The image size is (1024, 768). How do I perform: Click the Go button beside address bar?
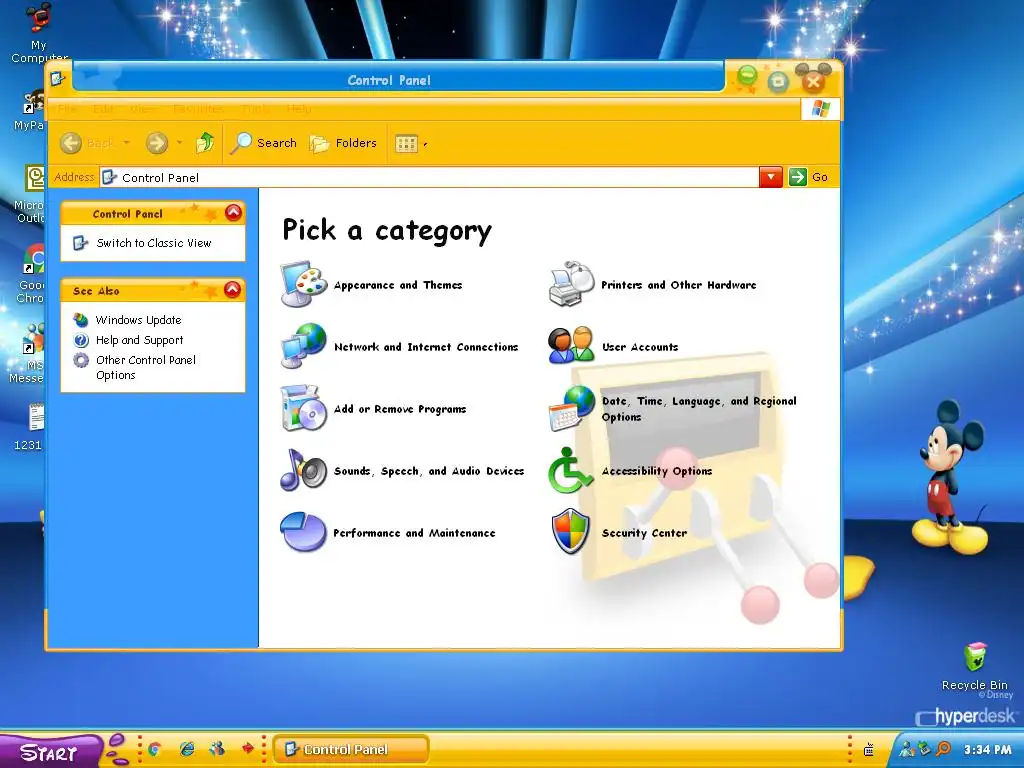(x=808, y=177)
